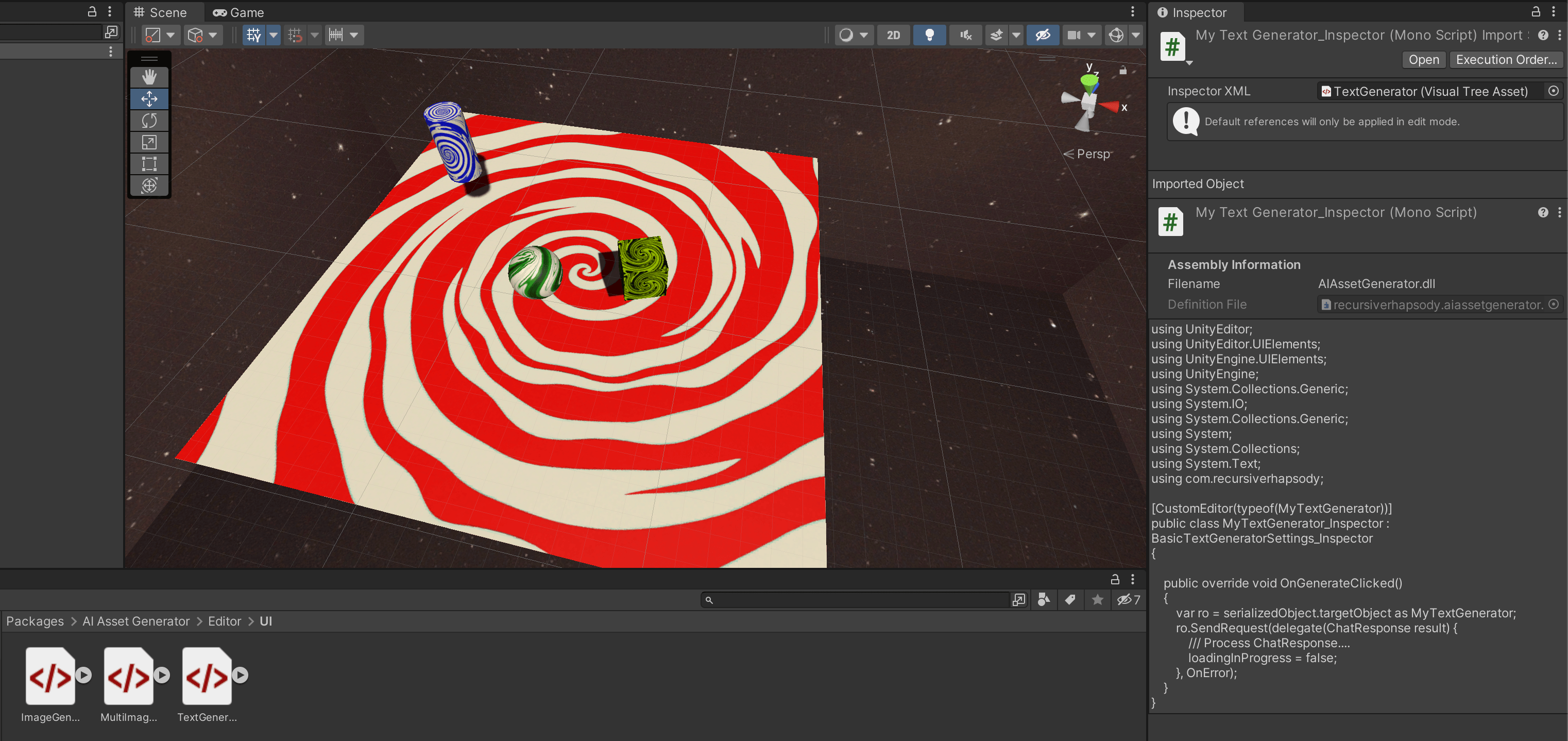1568x741 pixels.
Task: Click the Move tool icon
Action: coord(149,98)
